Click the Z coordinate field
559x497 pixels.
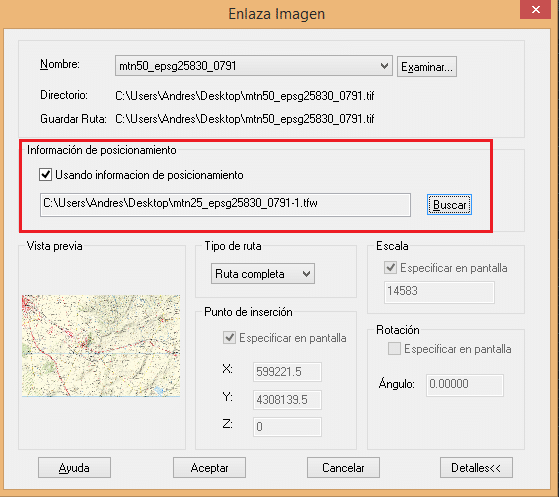tap(287, 427)
